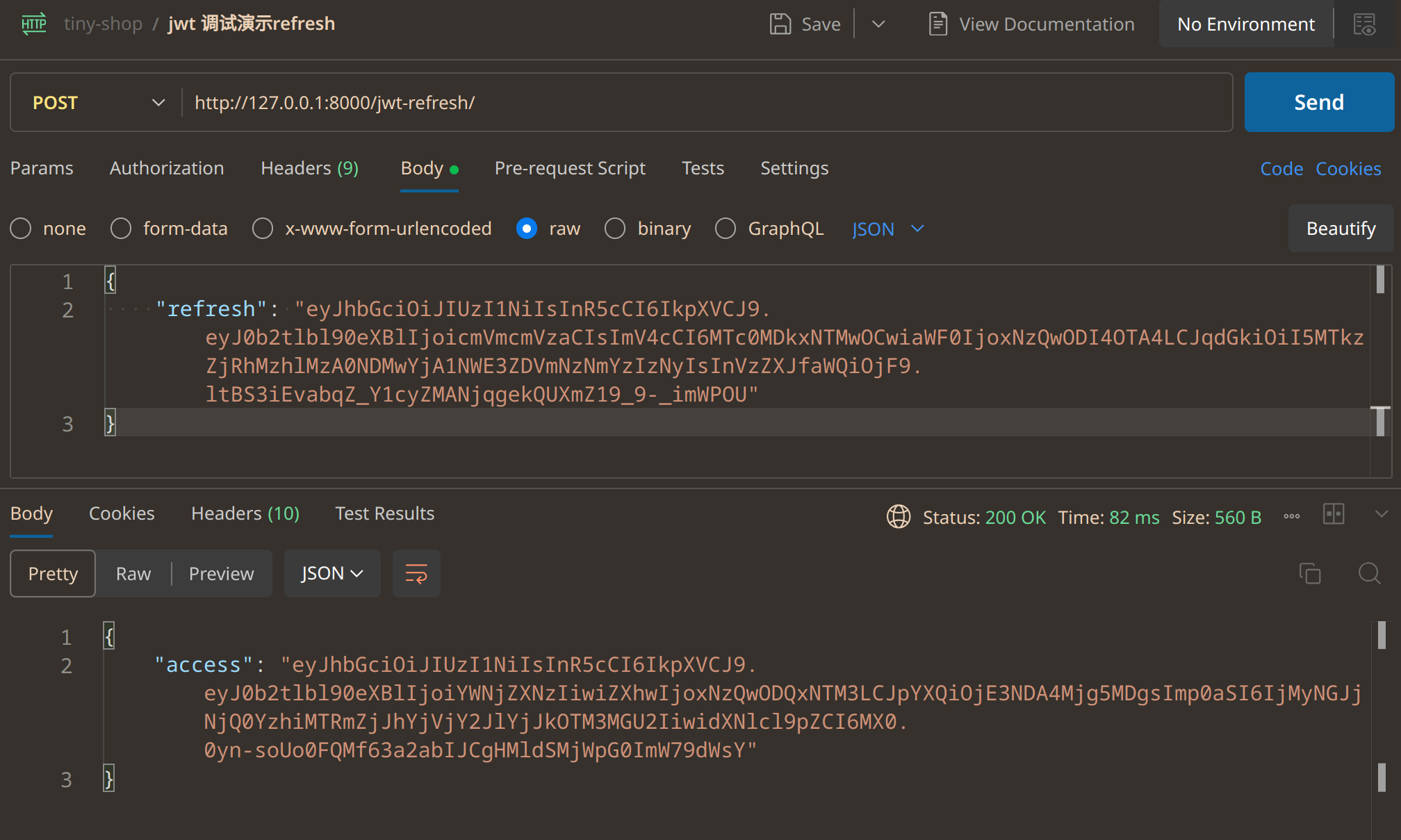The image size is (1401, 840).
Task: Select the GraphQL body option
Action: click(726, 229)
